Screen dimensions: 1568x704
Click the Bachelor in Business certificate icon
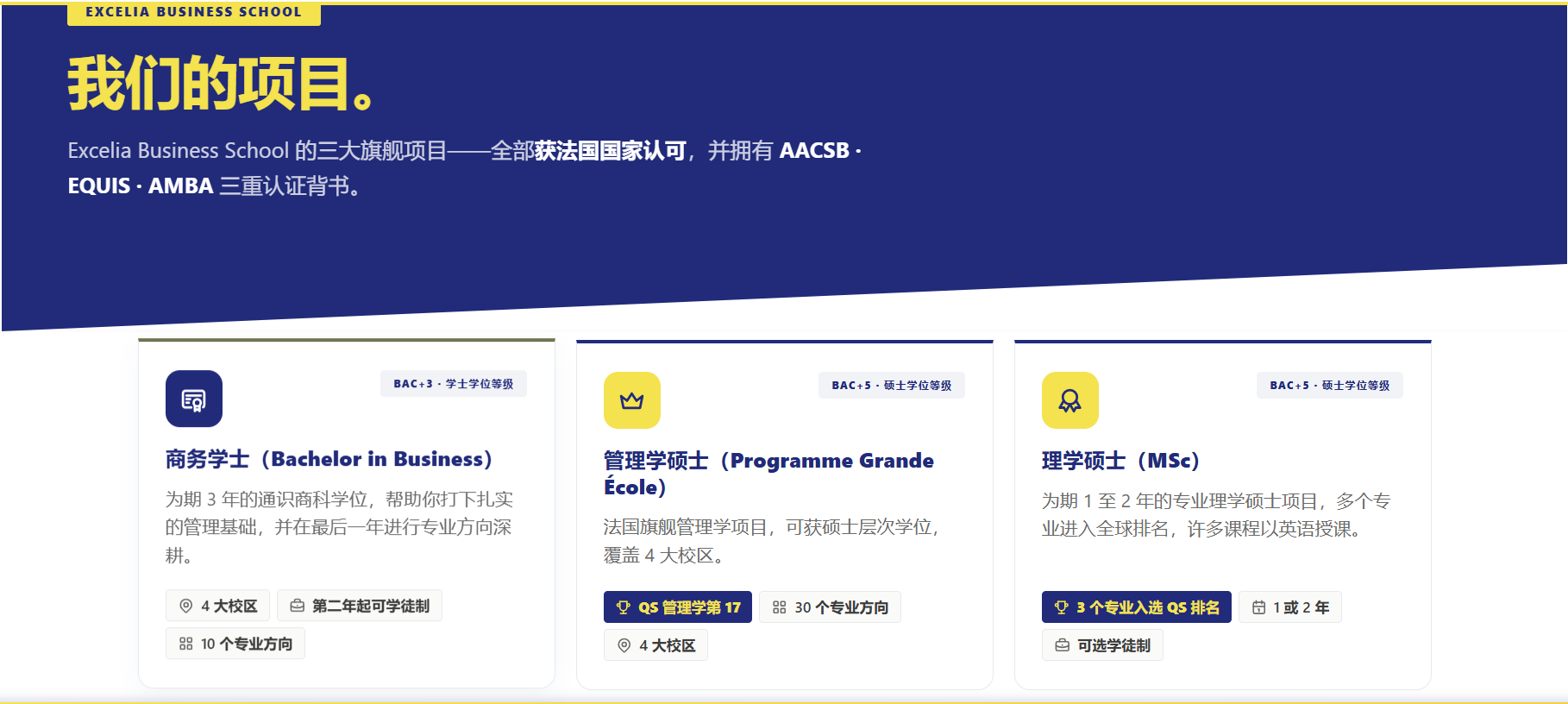[194, 399]
